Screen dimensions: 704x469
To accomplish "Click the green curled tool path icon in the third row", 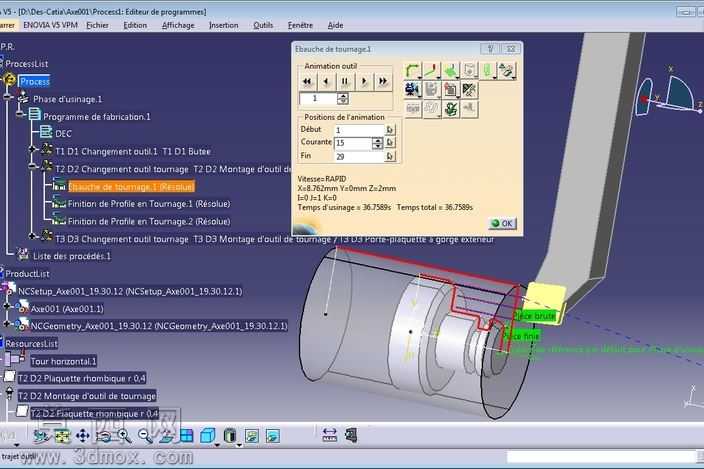I will tap(450, 109).
